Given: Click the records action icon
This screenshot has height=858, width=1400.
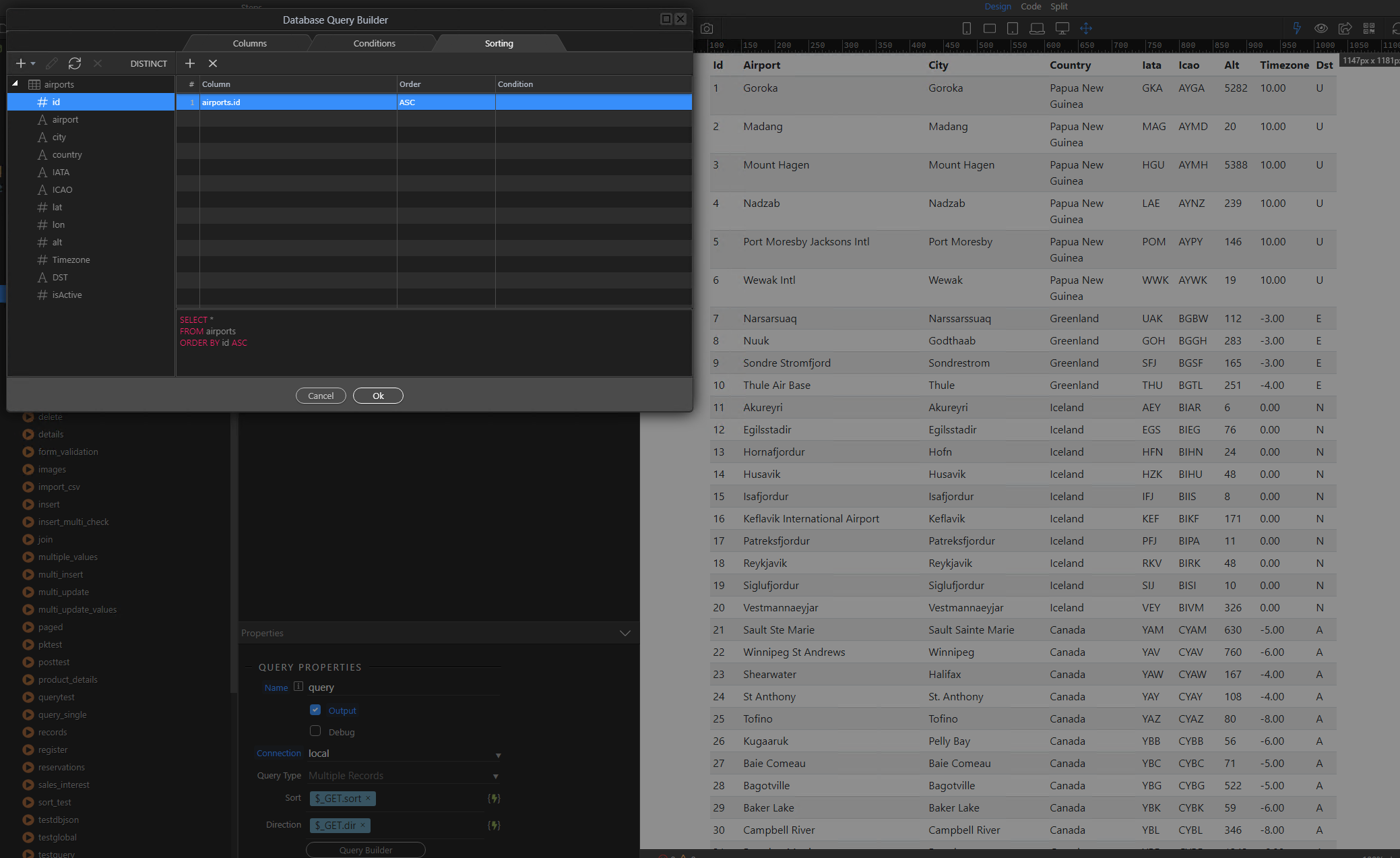Looking at the screenshot, I should click(x=28, y=733).
